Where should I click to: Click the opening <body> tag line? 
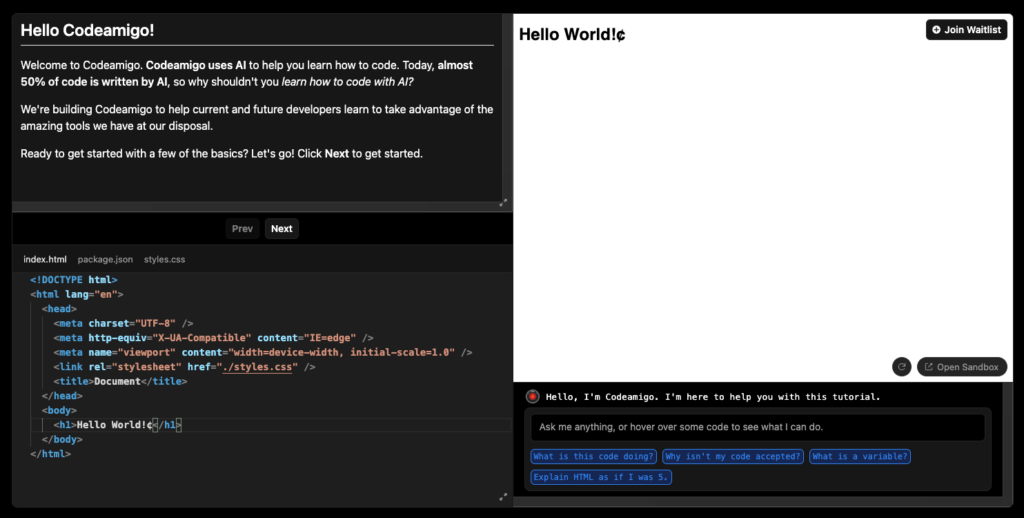click(x=59, y=410)
